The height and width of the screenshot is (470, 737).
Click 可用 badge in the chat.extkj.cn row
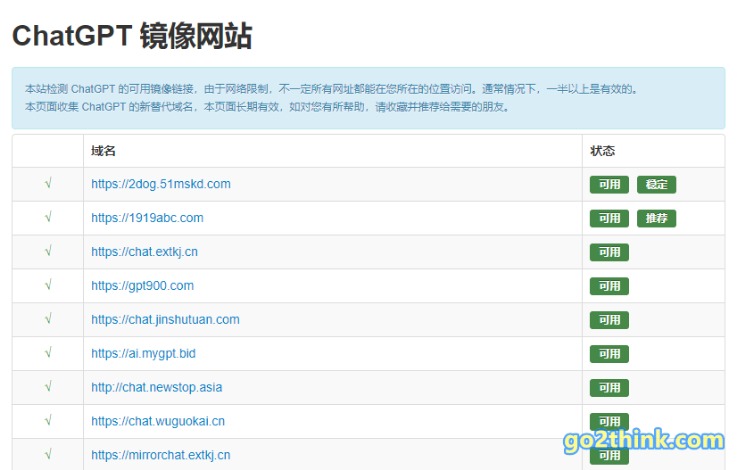pyautogui.click(x=609, y=252)
